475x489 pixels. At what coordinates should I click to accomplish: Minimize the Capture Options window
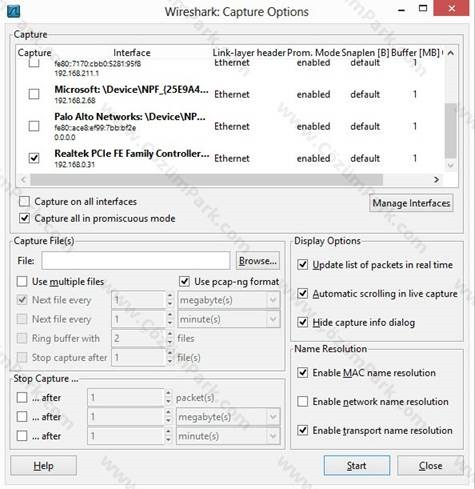coord(401,10)
